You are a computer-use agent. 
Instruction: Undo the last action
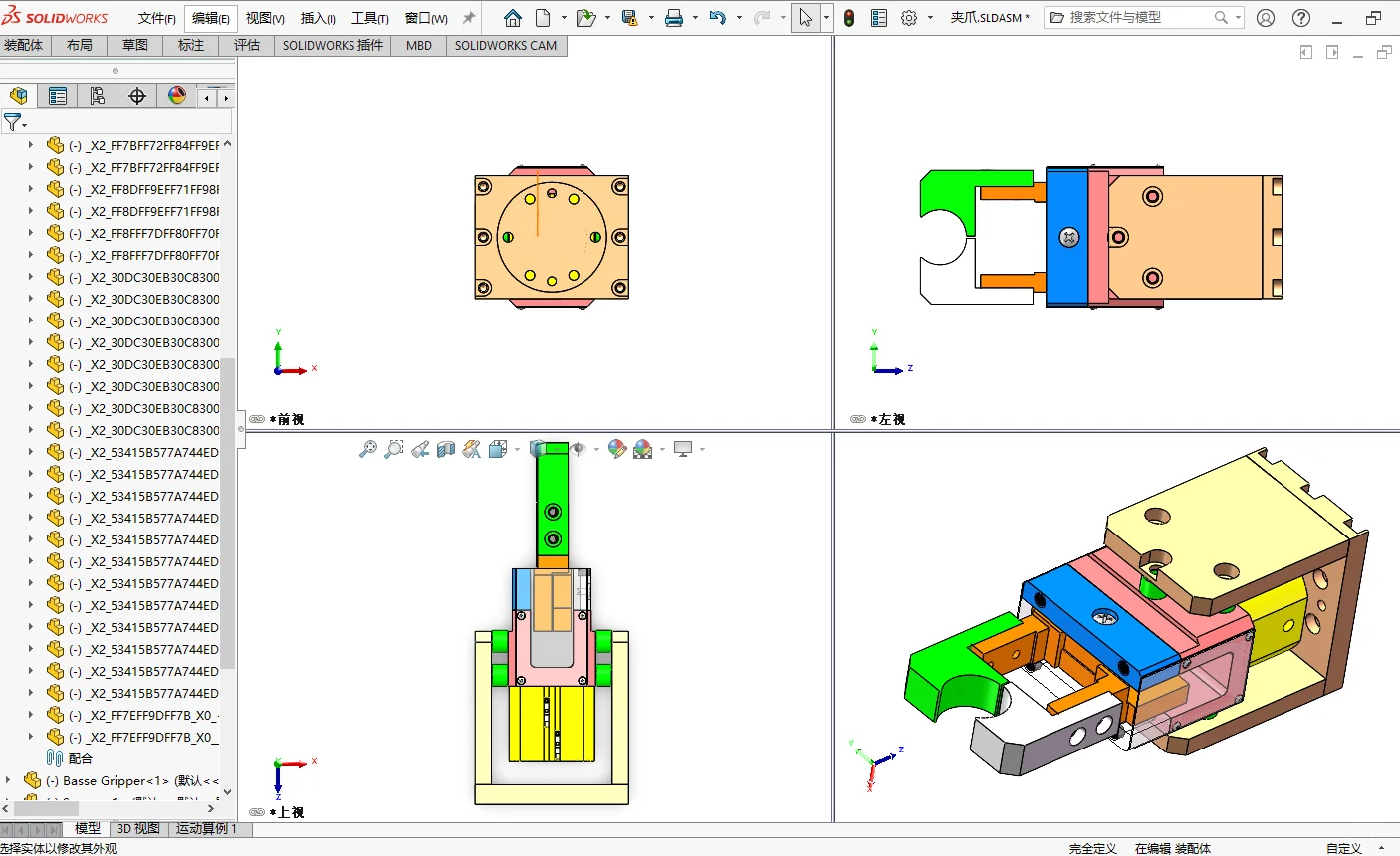[717, 18]
